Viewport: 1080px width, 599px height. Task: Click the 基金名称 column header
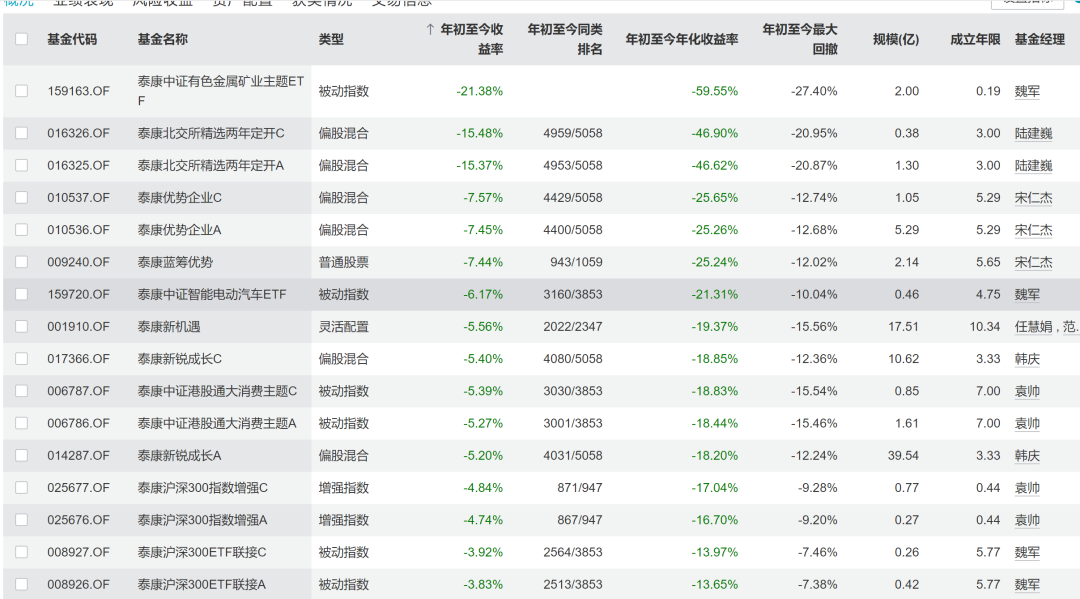click(163, 39)
